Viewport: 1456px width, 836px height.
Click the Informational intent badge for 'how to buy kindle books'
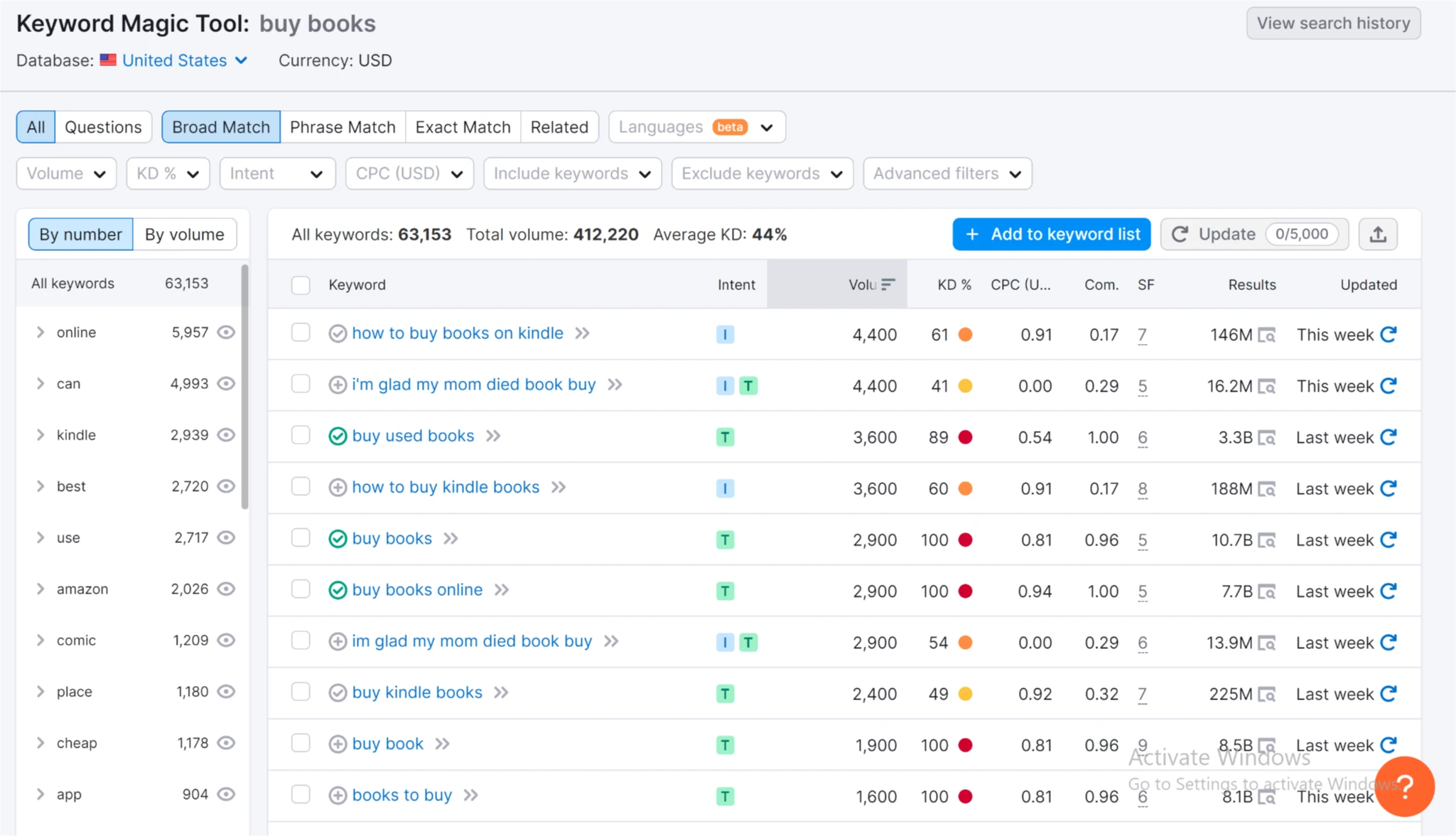tap(725, 489)
